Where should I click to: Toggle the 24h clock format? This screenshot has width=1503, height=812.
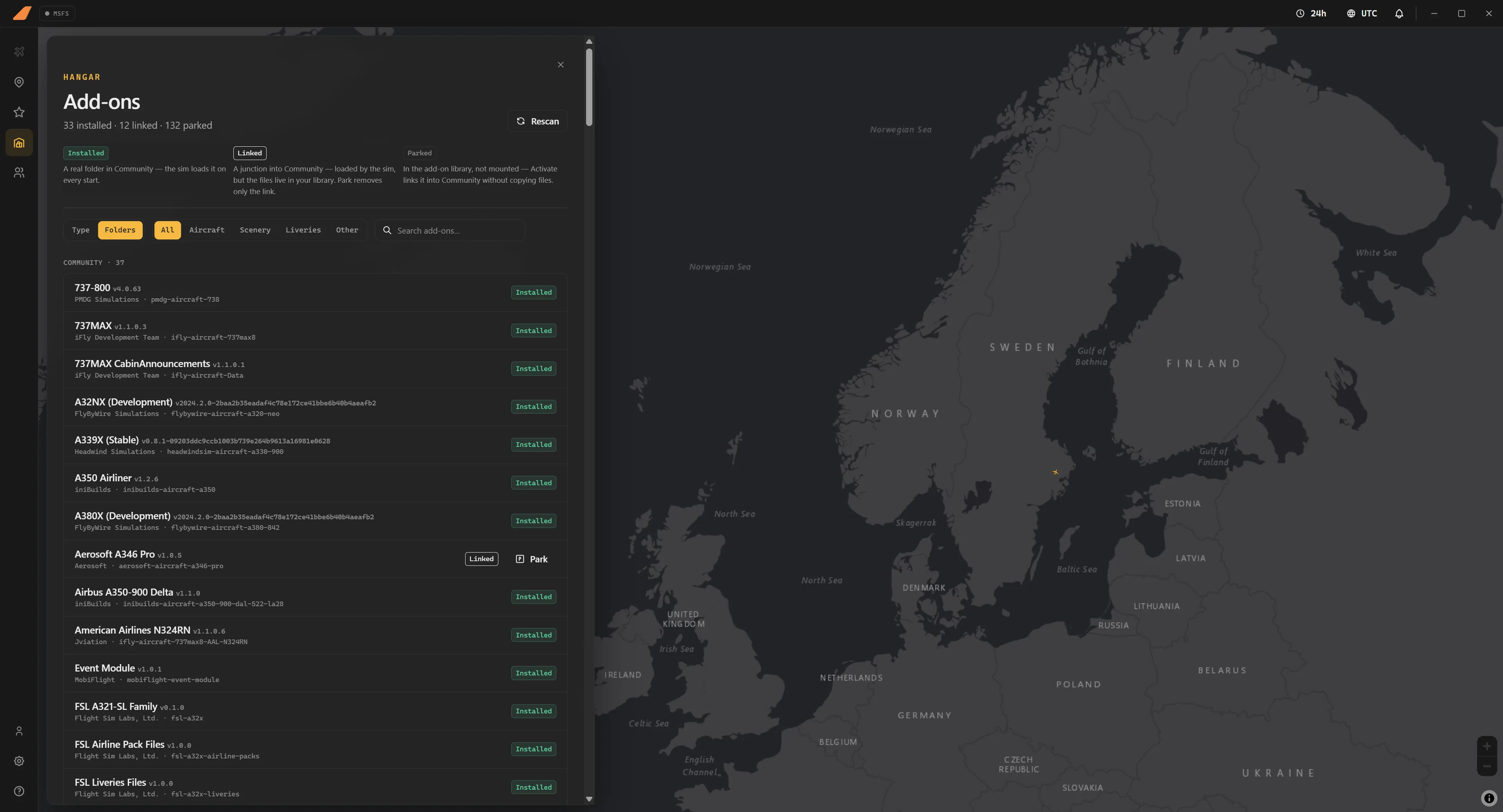[1311, 13]
